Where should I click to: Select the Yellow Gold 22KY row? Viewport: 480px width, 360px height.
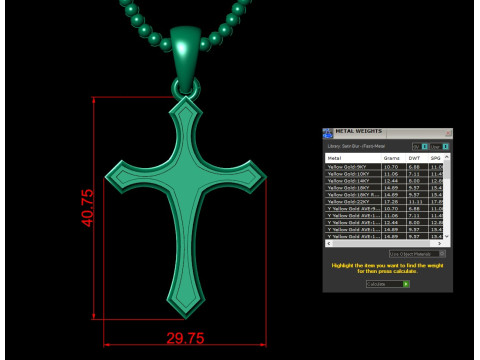click(384, 202)
